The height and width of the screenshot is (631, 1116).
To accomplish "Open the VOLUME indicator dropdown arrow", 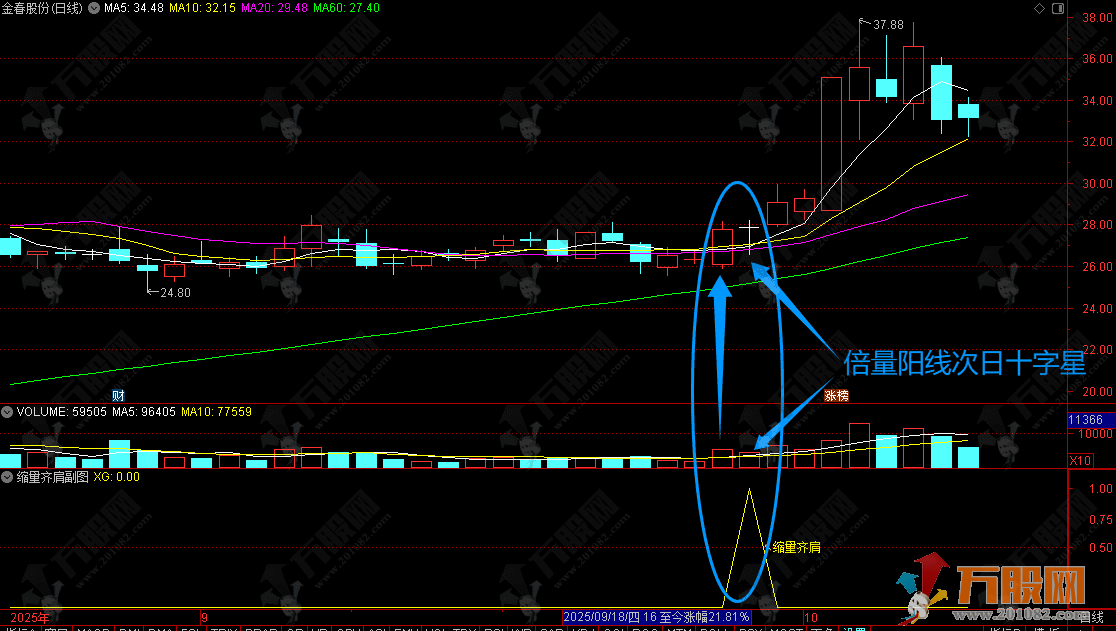I will [7, 412].
